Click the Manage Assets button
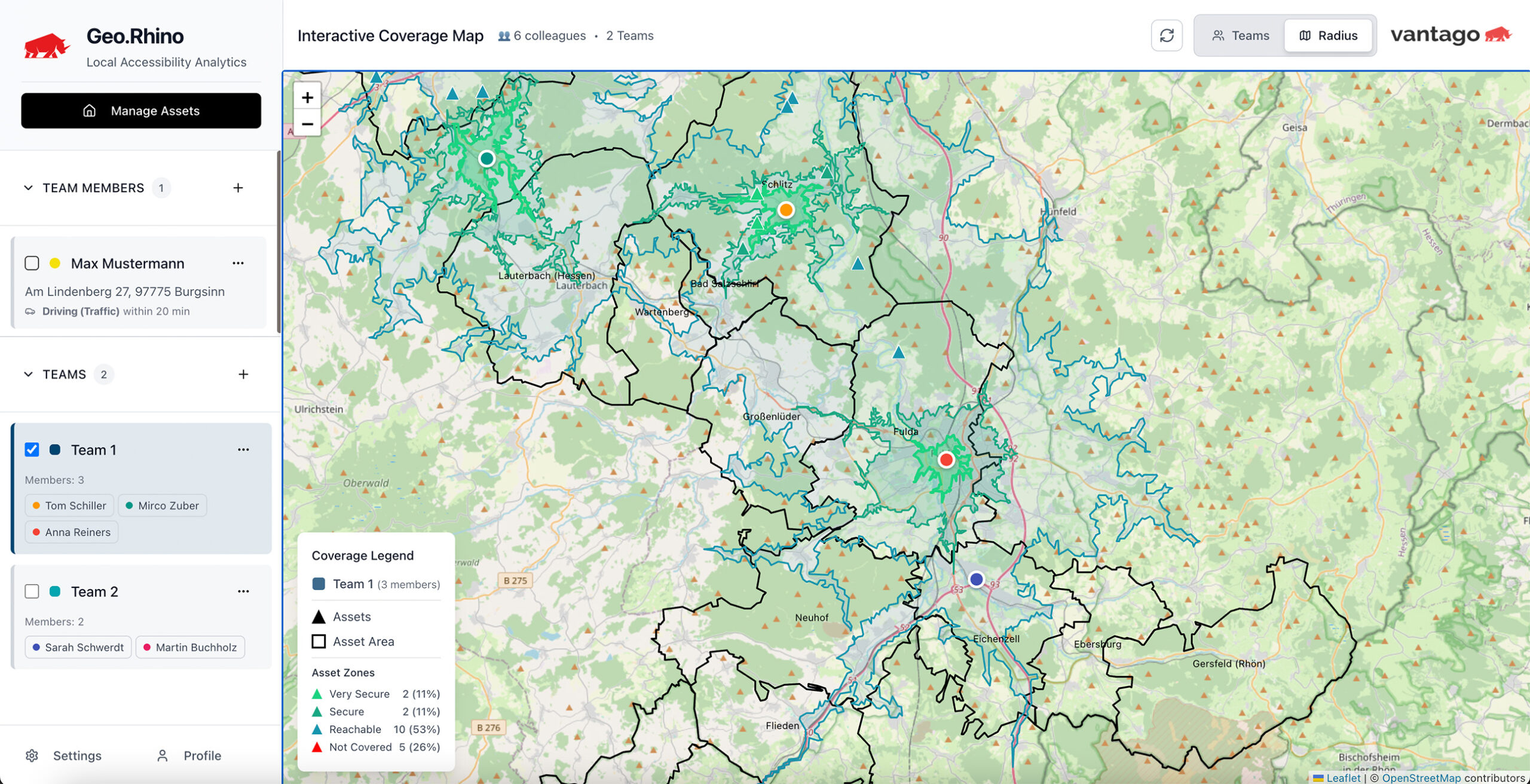 coord(141,111)
